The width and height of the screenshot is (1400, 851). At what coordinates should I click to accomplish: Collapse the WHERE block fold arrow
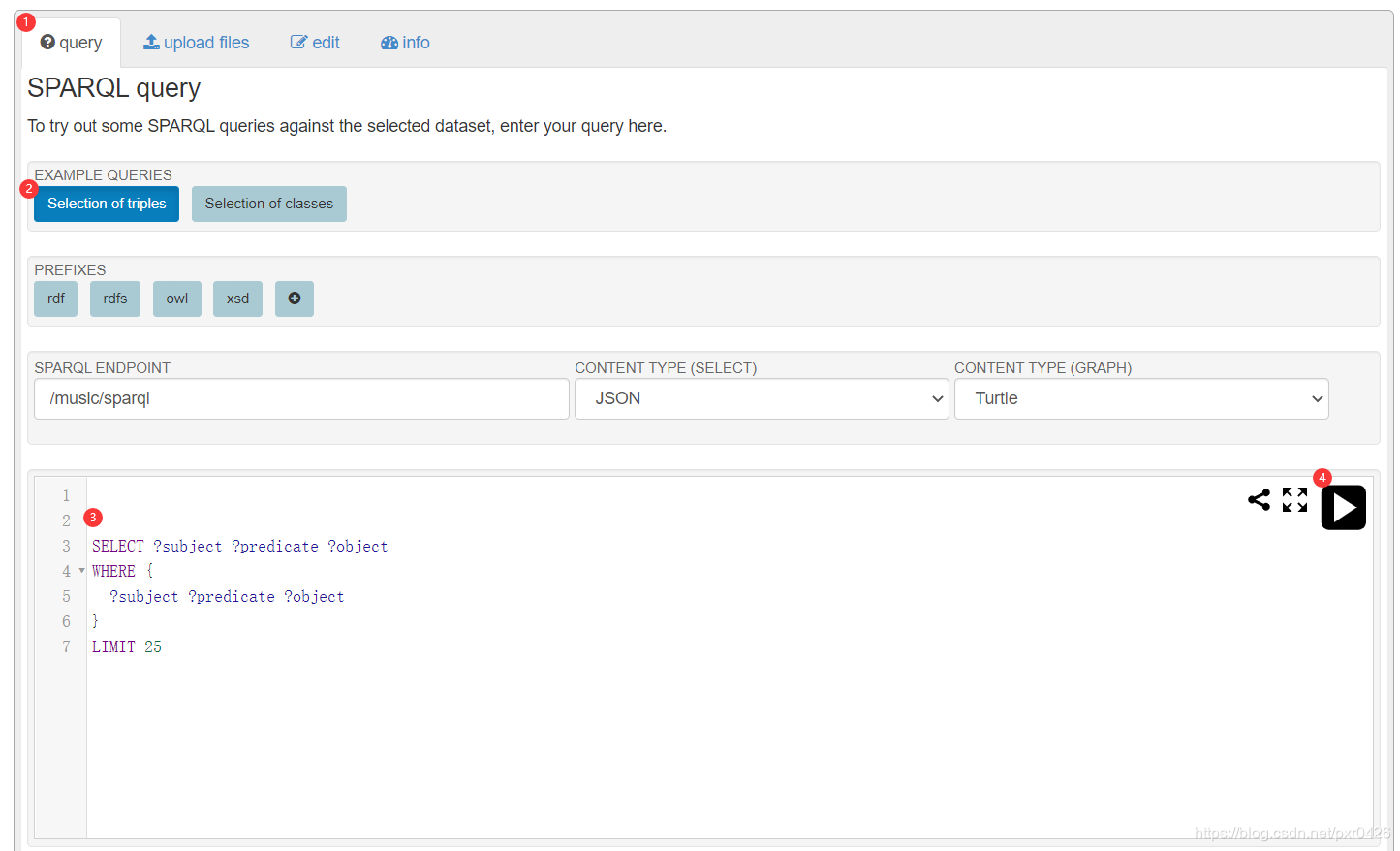coord(82,571)
